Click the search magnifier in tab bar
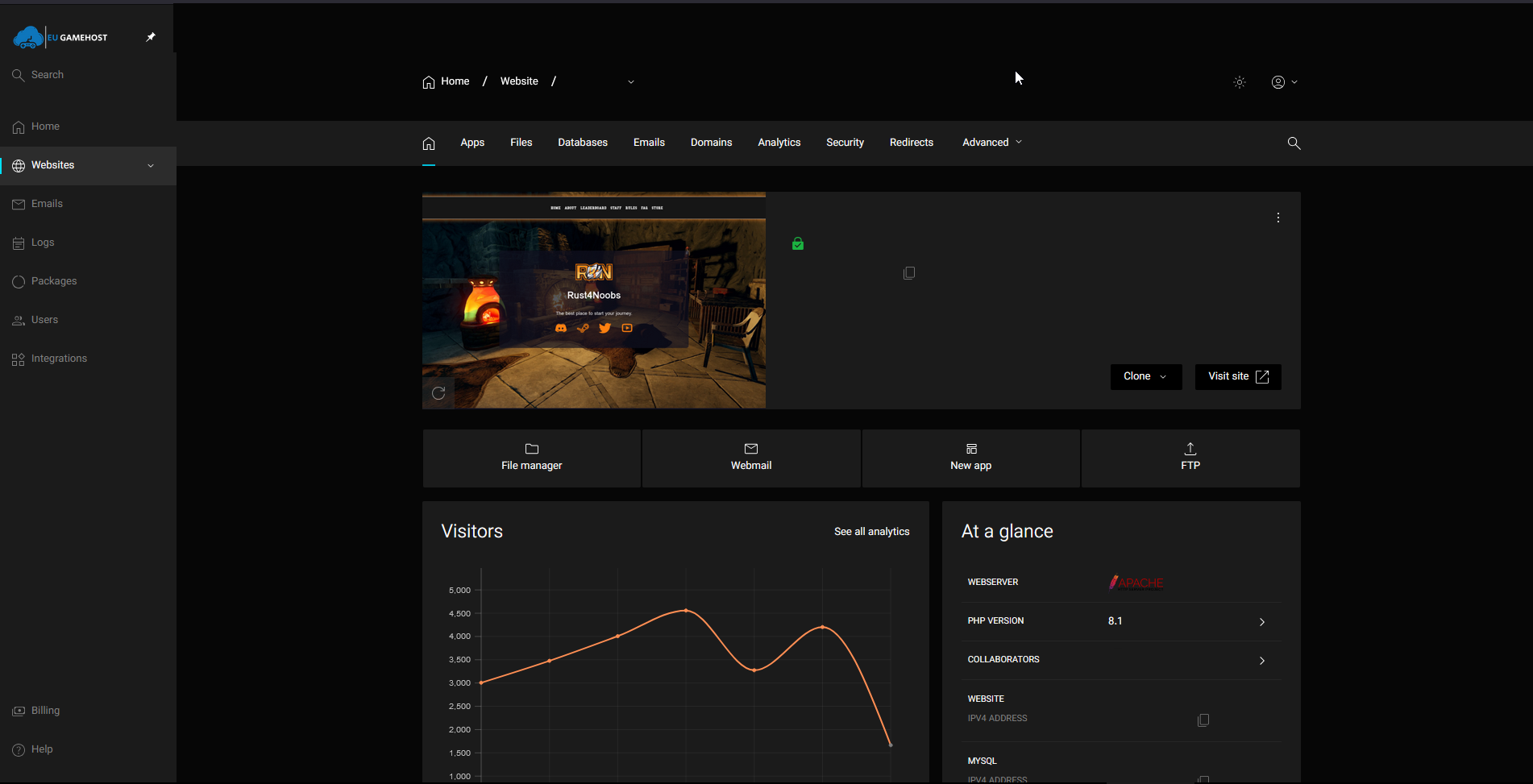1533x784 pixels. pos(1294,143)
